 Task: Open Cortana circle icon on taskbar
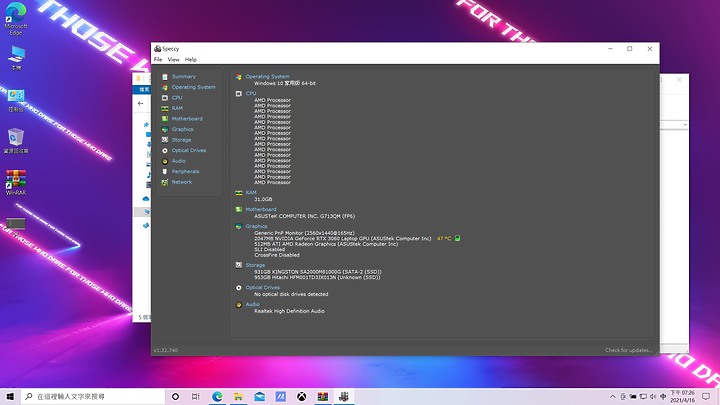(x=175, y=396)
